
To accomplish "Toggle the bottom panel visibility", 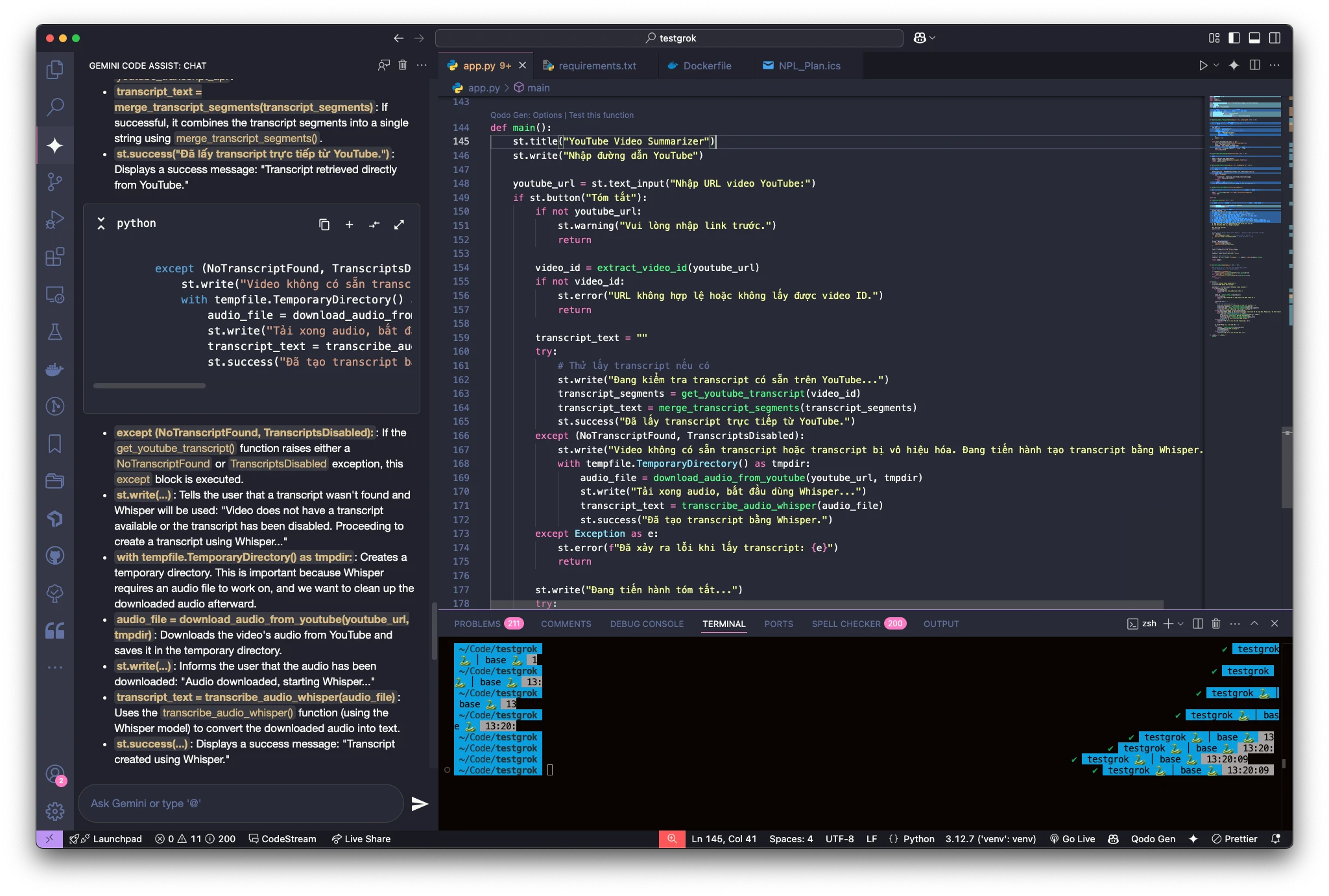I will (x=1254, y=38).
